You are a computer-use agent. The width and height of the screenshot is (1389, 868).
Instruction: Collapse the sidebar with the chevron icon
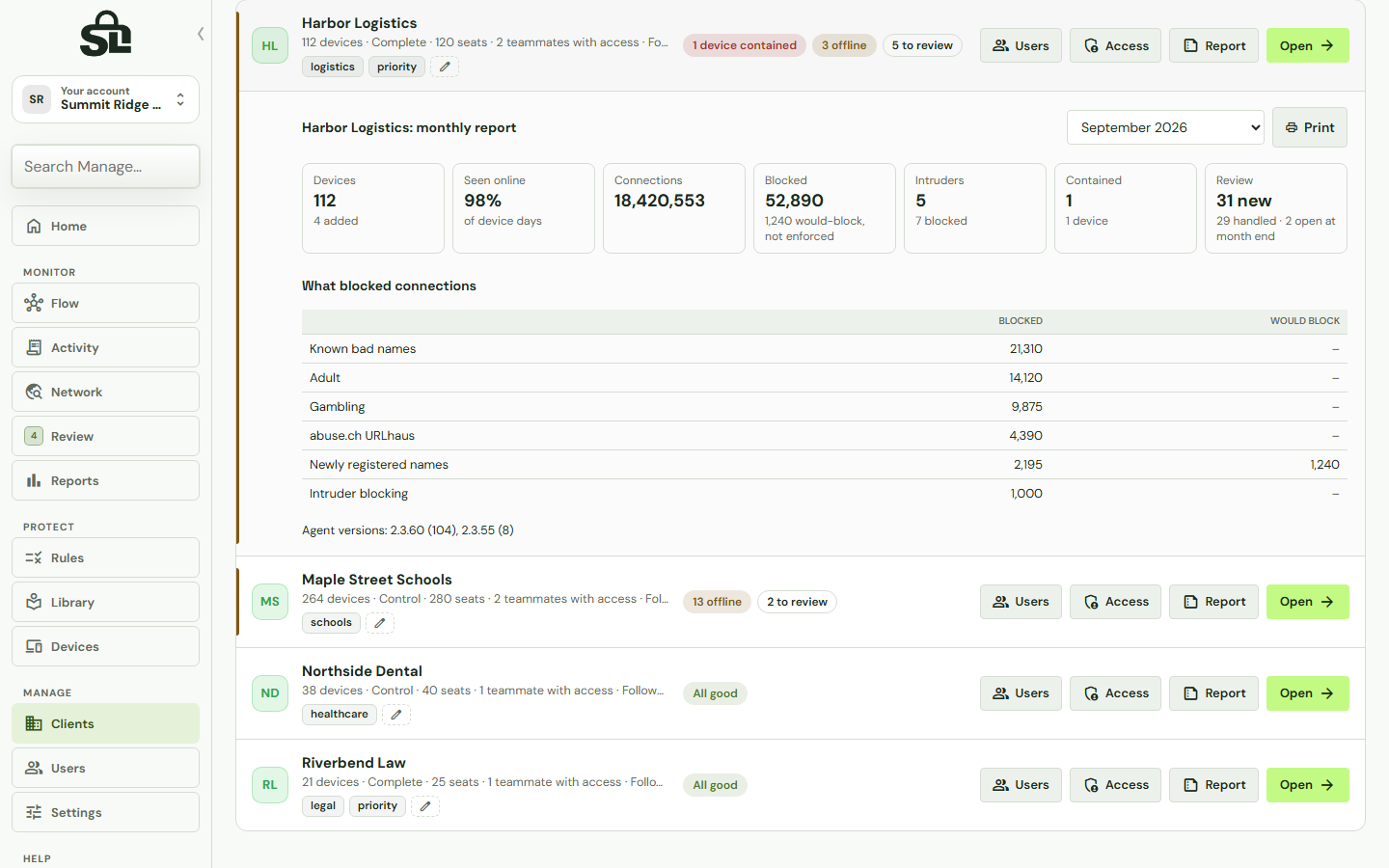coord(201,34)
